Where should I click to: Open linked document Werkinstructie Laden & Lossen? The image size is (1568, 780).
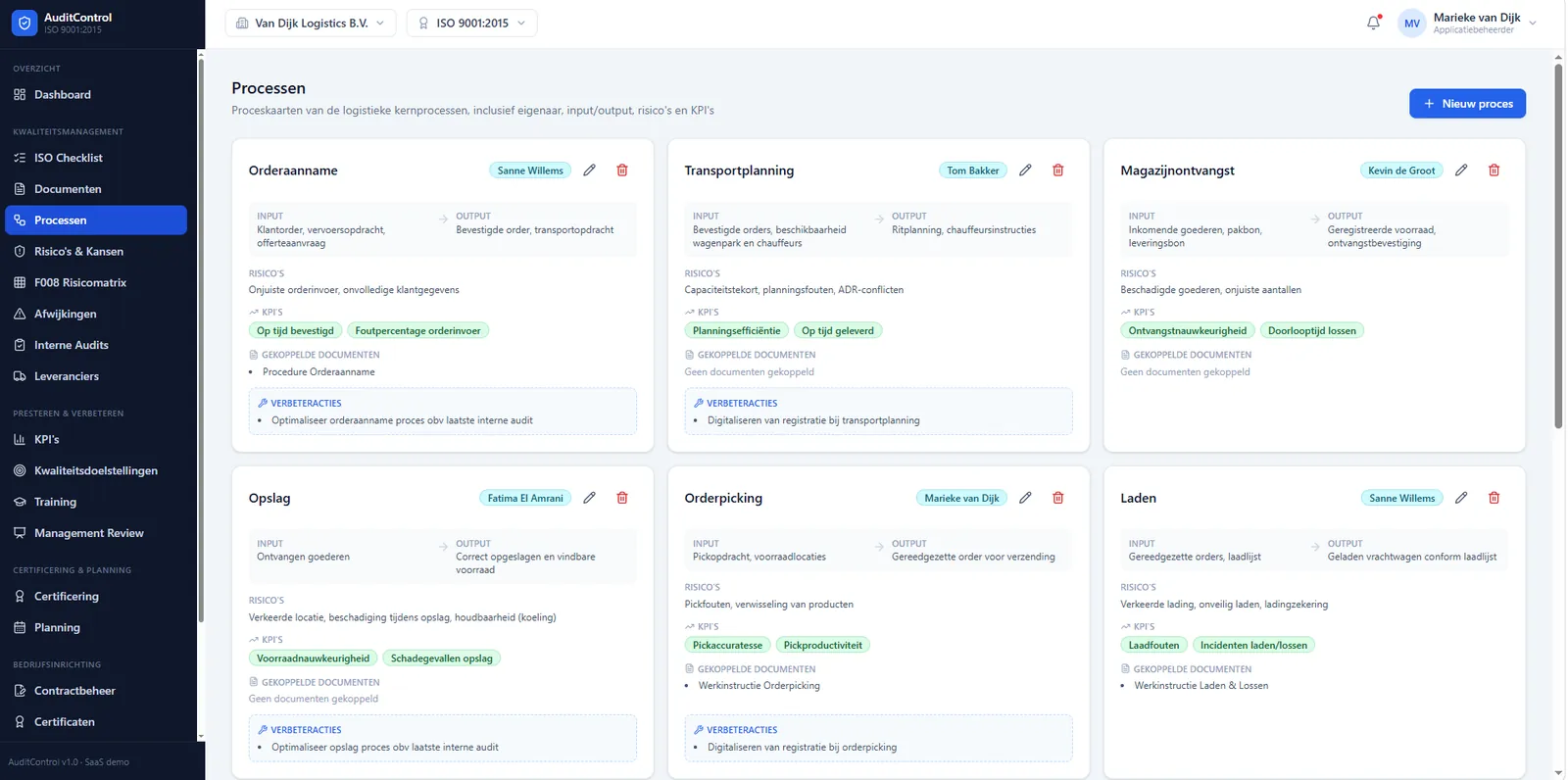click(x=1201, y=686)
